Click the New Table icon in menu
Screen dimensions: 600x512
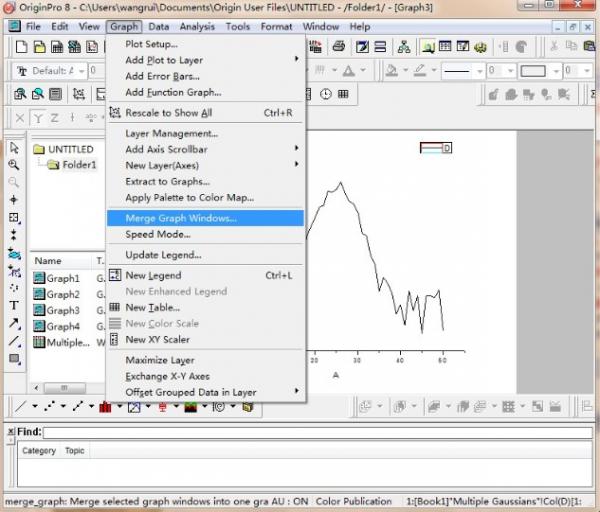click(115, 307)
